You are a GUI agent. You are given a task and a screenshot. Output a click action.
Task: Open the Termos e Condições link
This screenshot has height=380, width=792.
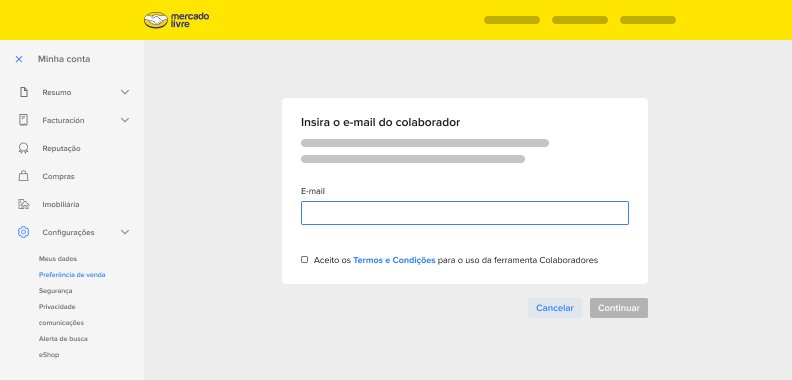point(394,260)
